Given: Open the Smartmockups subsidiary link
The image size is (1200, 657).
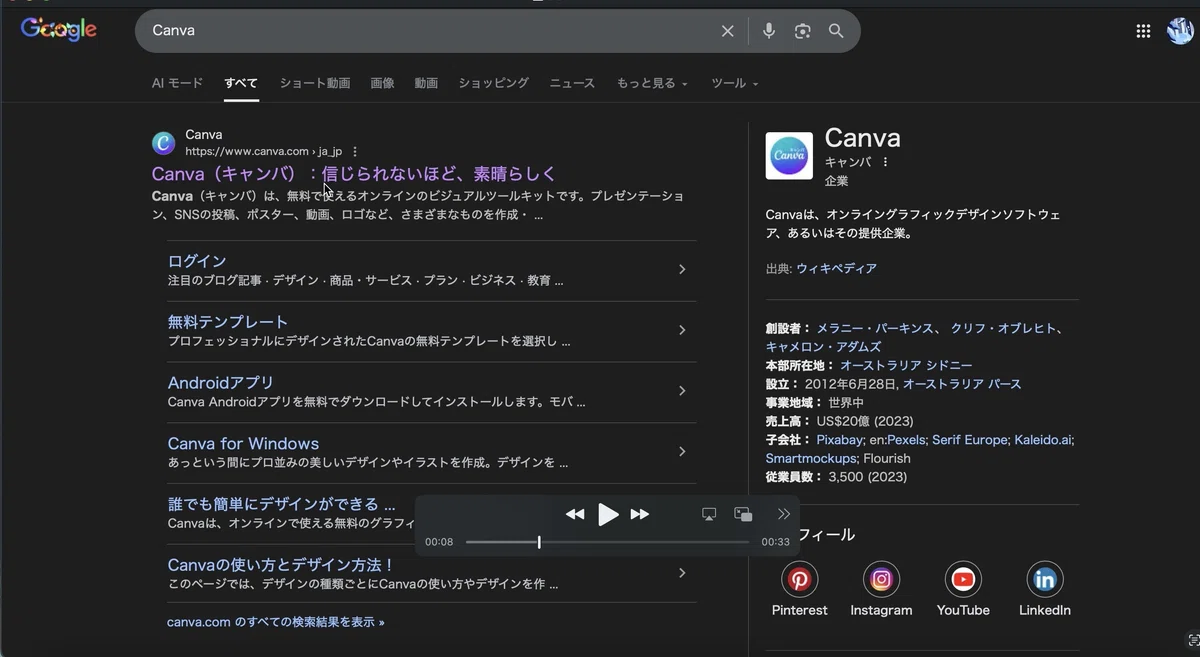Looking at the screenshot, I should (x=811, y=459).
